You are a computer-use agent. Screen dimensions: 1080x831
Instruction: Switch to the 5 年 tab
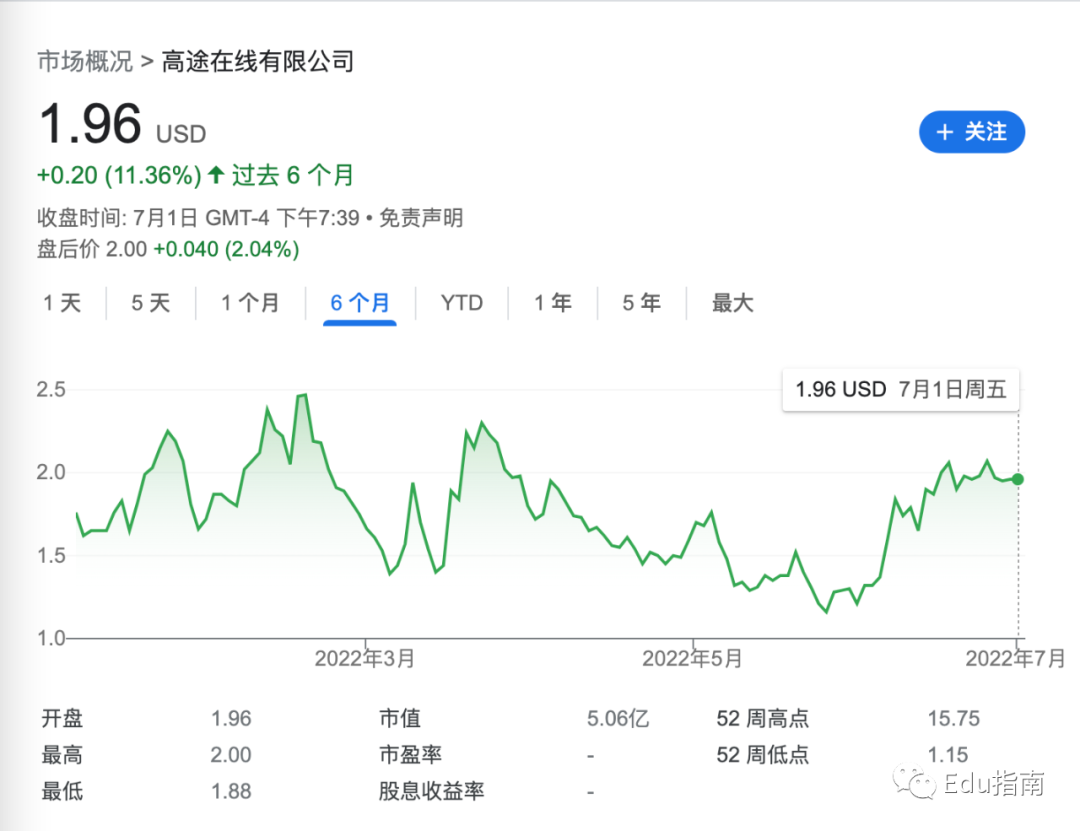click(641, 302)
